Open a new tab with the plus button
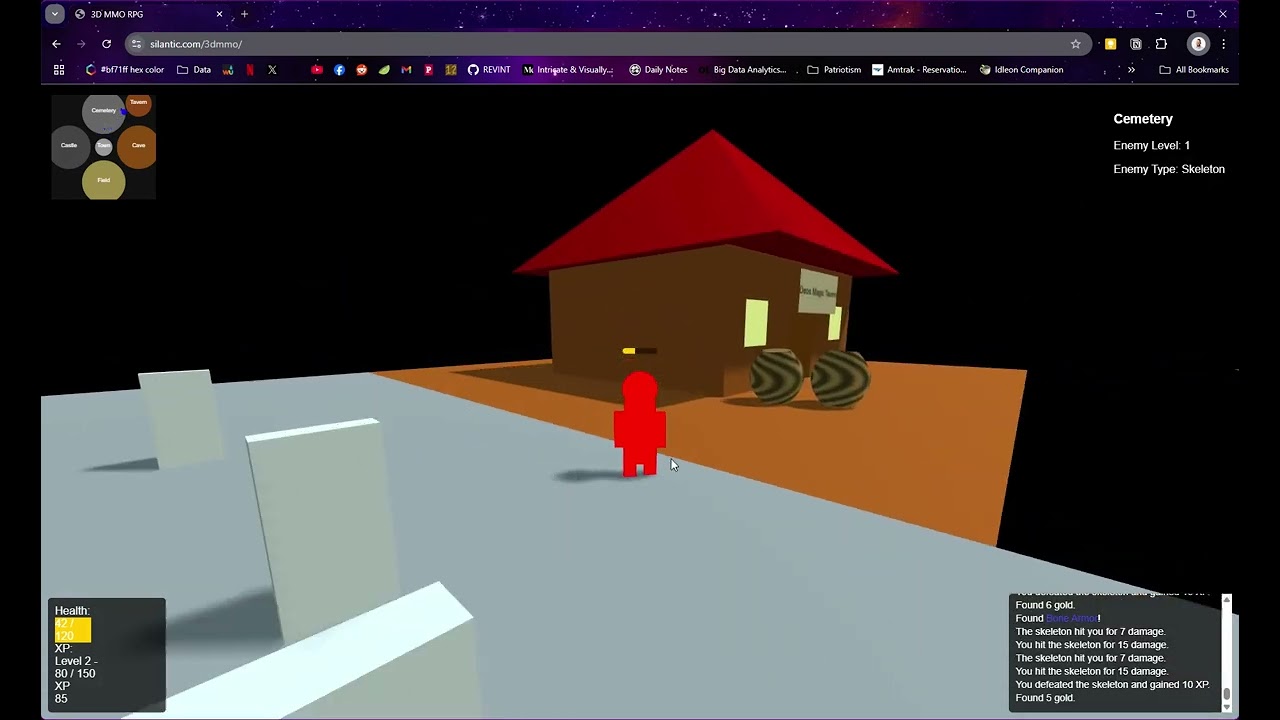This screenshot has width=1280, height=720. coord(244,14)
